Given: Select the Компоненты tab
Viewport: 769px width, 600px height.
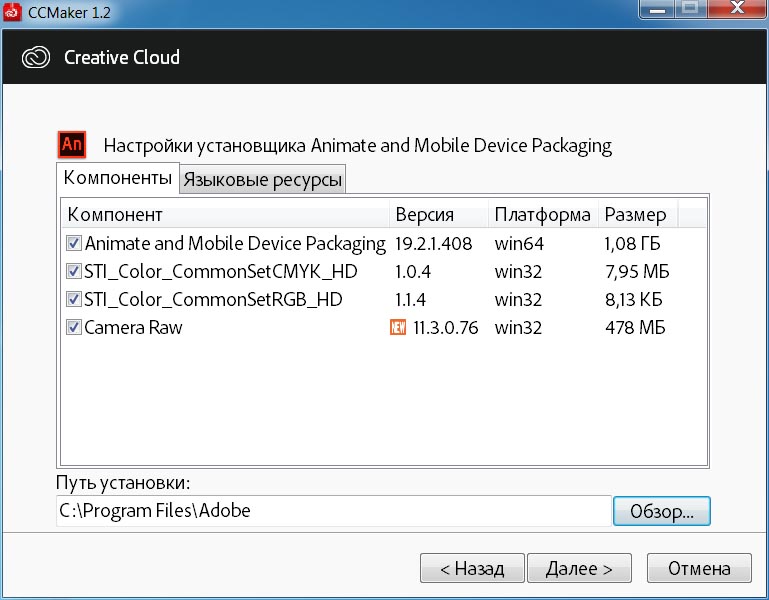Looking at the screenshot, I should [118, 178].
